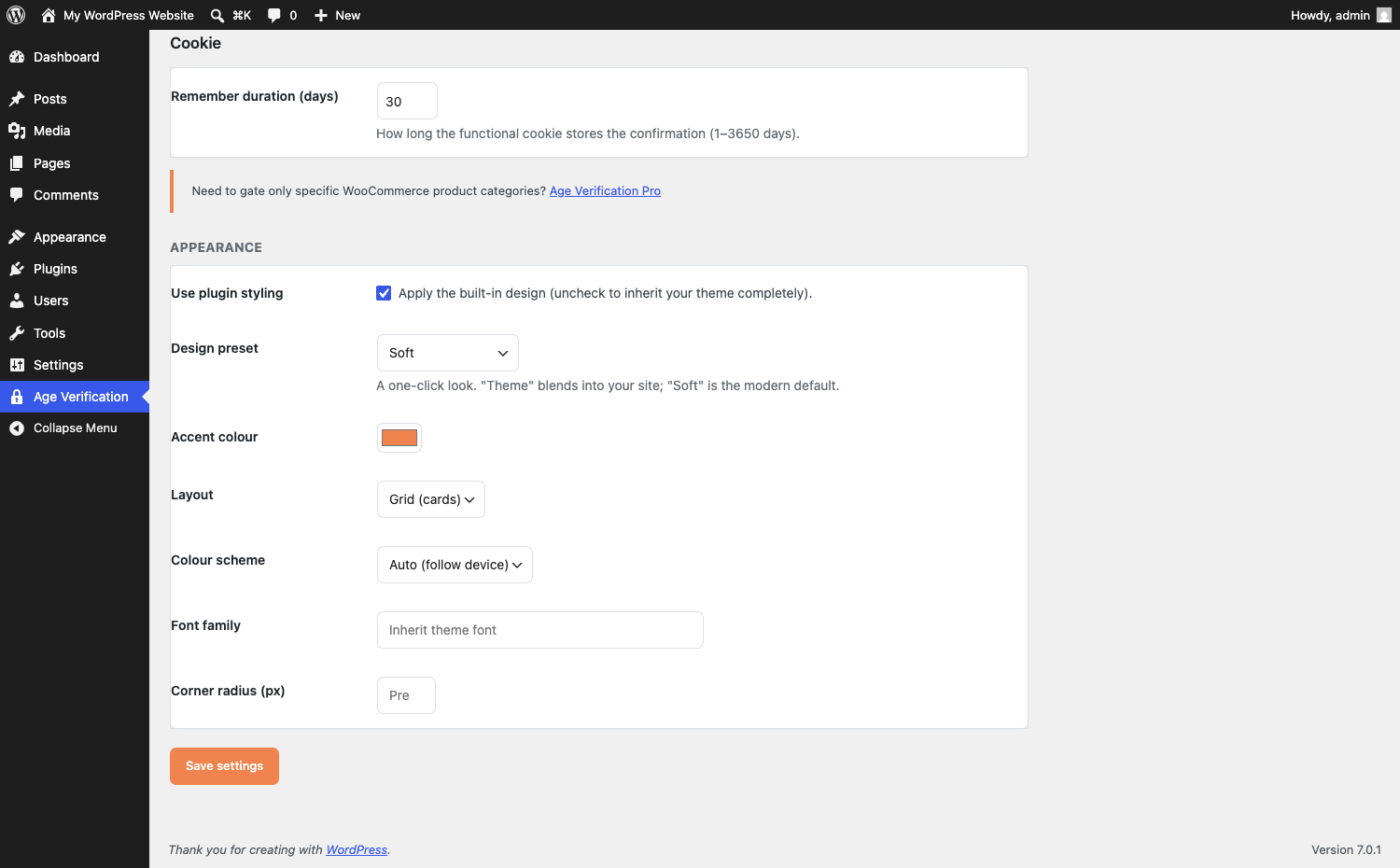Click the Version 7.0.1 footer text
1400x868 pixels.
point(1346,849)
